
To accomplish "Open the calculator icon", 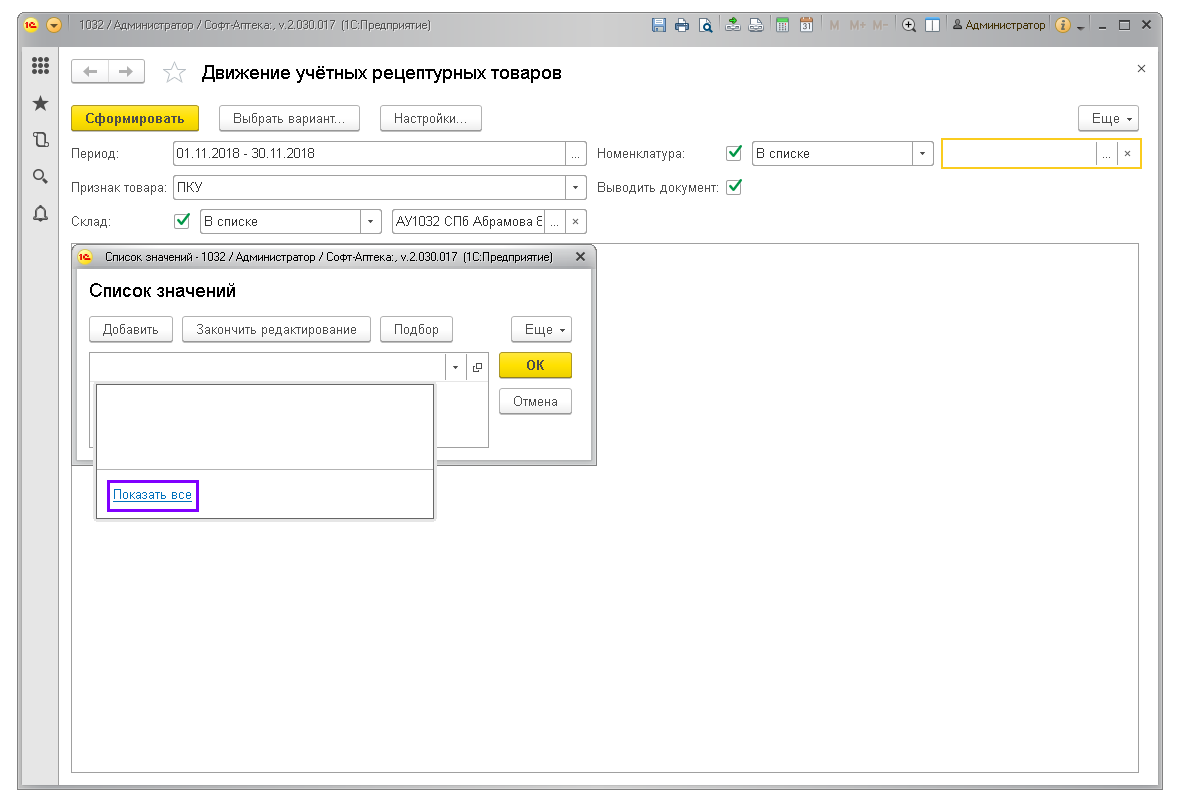I will pyautogui.click(x=782, y=25).
